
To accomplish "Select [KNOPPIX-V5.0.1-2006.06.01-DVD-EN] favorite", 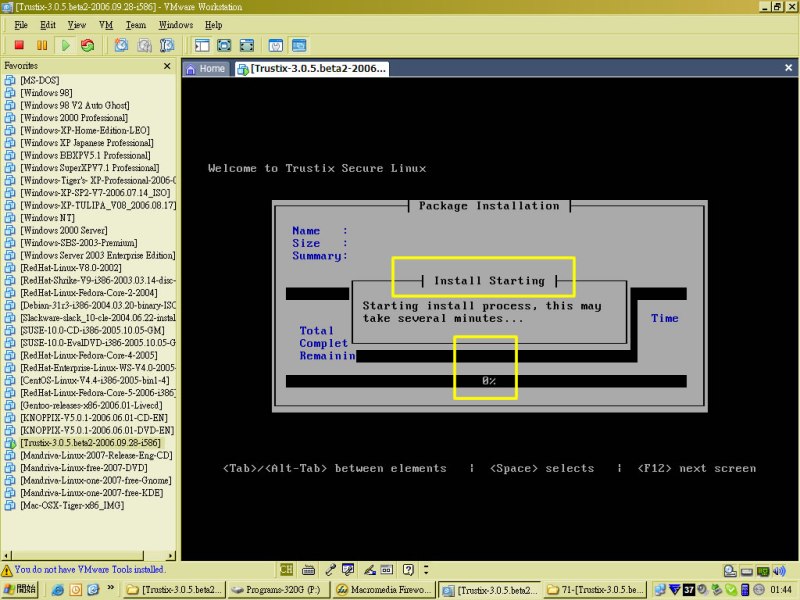I will 97,430.
